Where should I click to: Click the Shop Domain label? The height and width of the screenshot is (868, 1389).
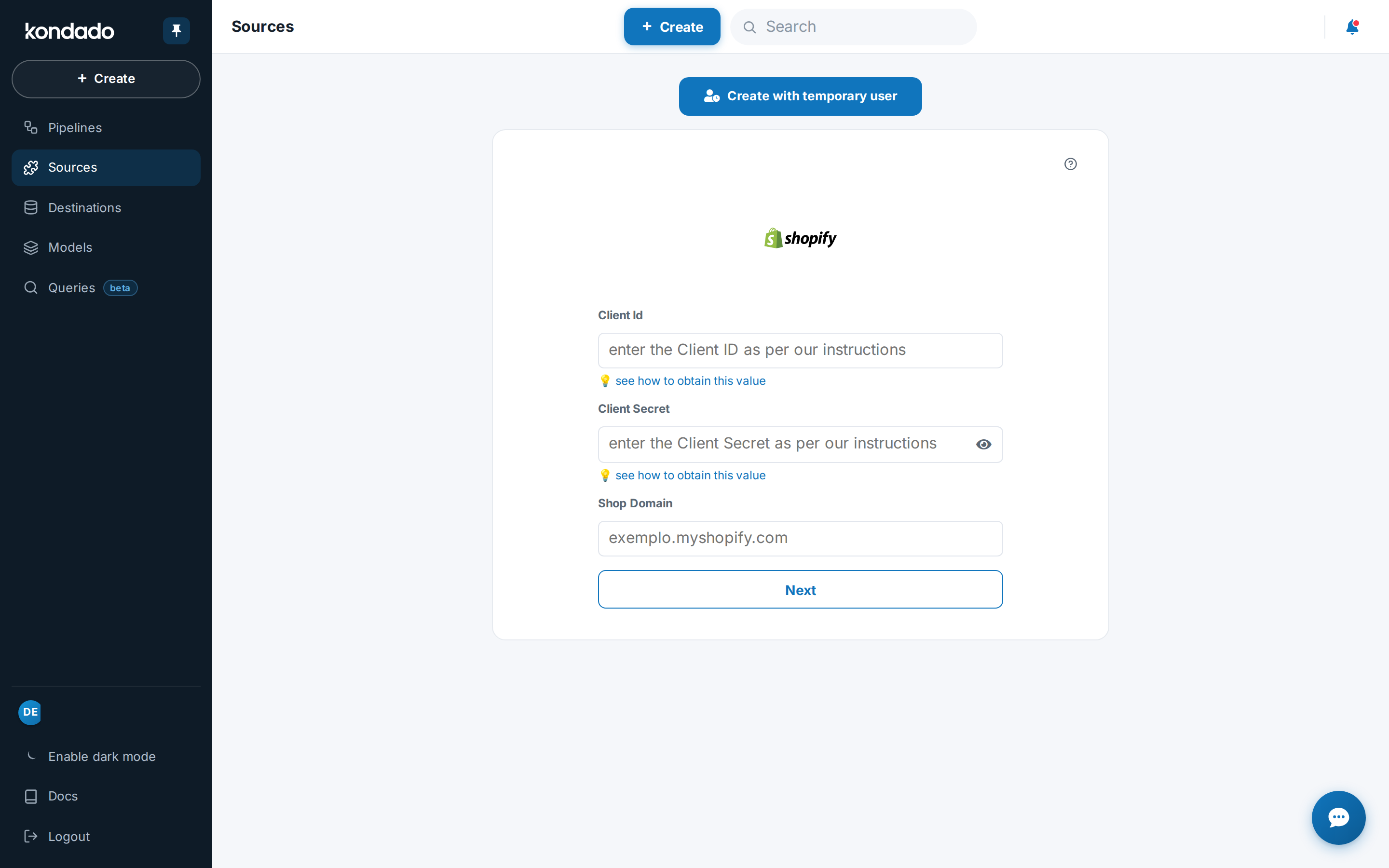click(x=635, y=503)
